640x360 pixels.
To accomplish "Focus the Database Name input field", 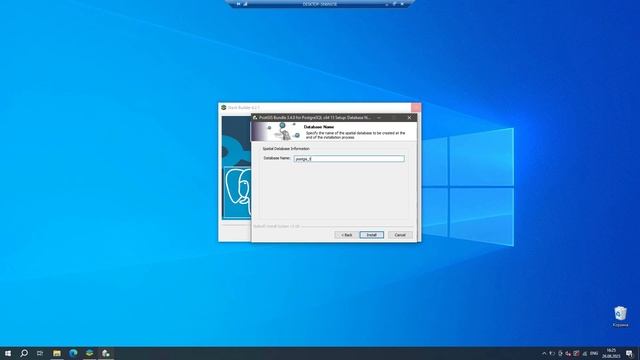I will click(349, 159).
